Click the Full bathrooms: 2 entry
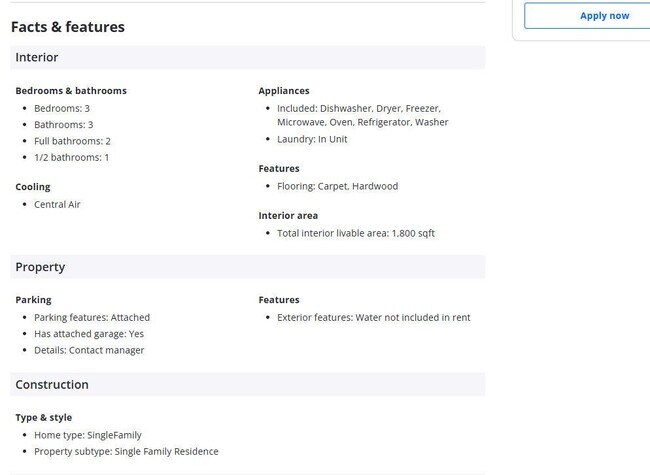The width and height of the screenshot is (650, 475). (x=72, y=141)
